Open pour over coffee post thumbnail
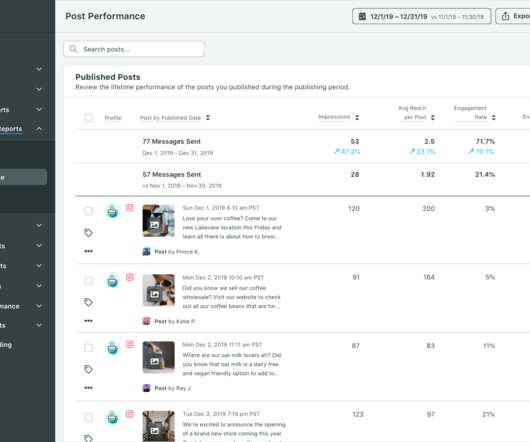This screenshot has height=442, width=530. [x=159, y=220]
